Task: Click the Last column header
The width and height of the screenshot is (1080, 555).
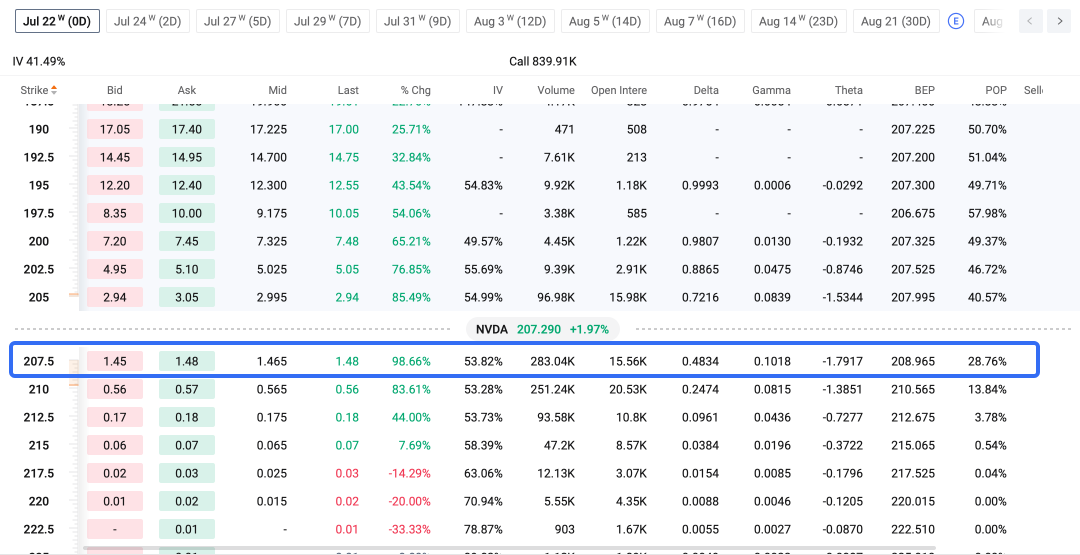Action: (x=348, y=90)
